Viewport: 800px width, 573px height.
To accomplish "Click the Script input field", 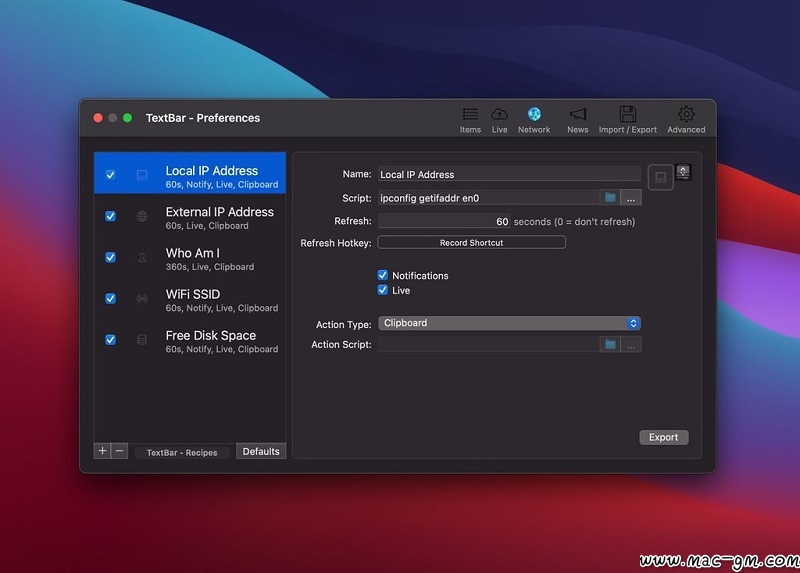I will pos(489,197).
